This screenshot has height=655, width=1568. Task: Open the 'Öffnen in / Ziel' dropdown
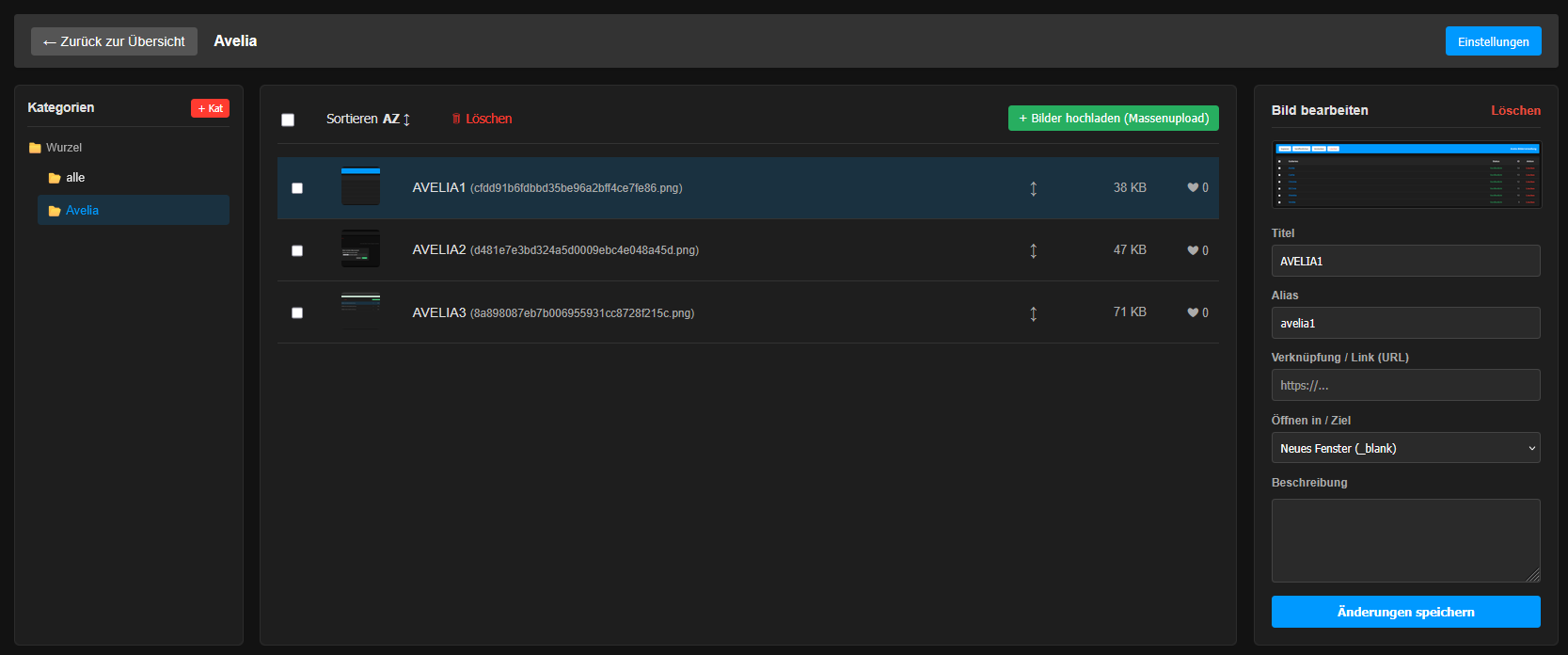point(1405,448)
